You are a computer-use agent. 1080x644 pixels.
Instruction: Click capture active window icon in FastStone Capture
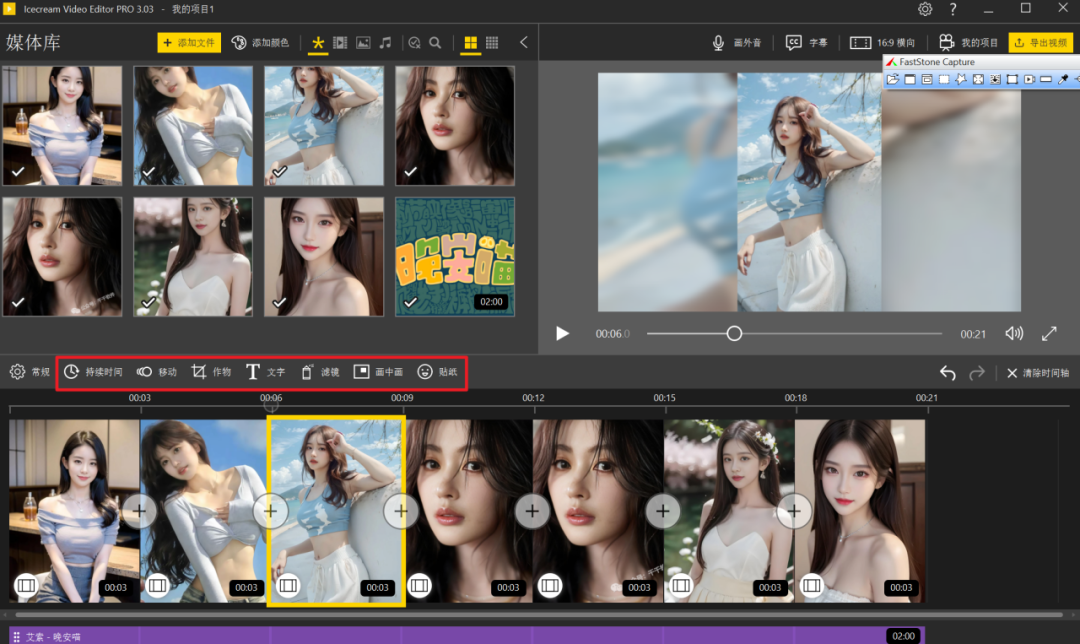pos(910,80)
